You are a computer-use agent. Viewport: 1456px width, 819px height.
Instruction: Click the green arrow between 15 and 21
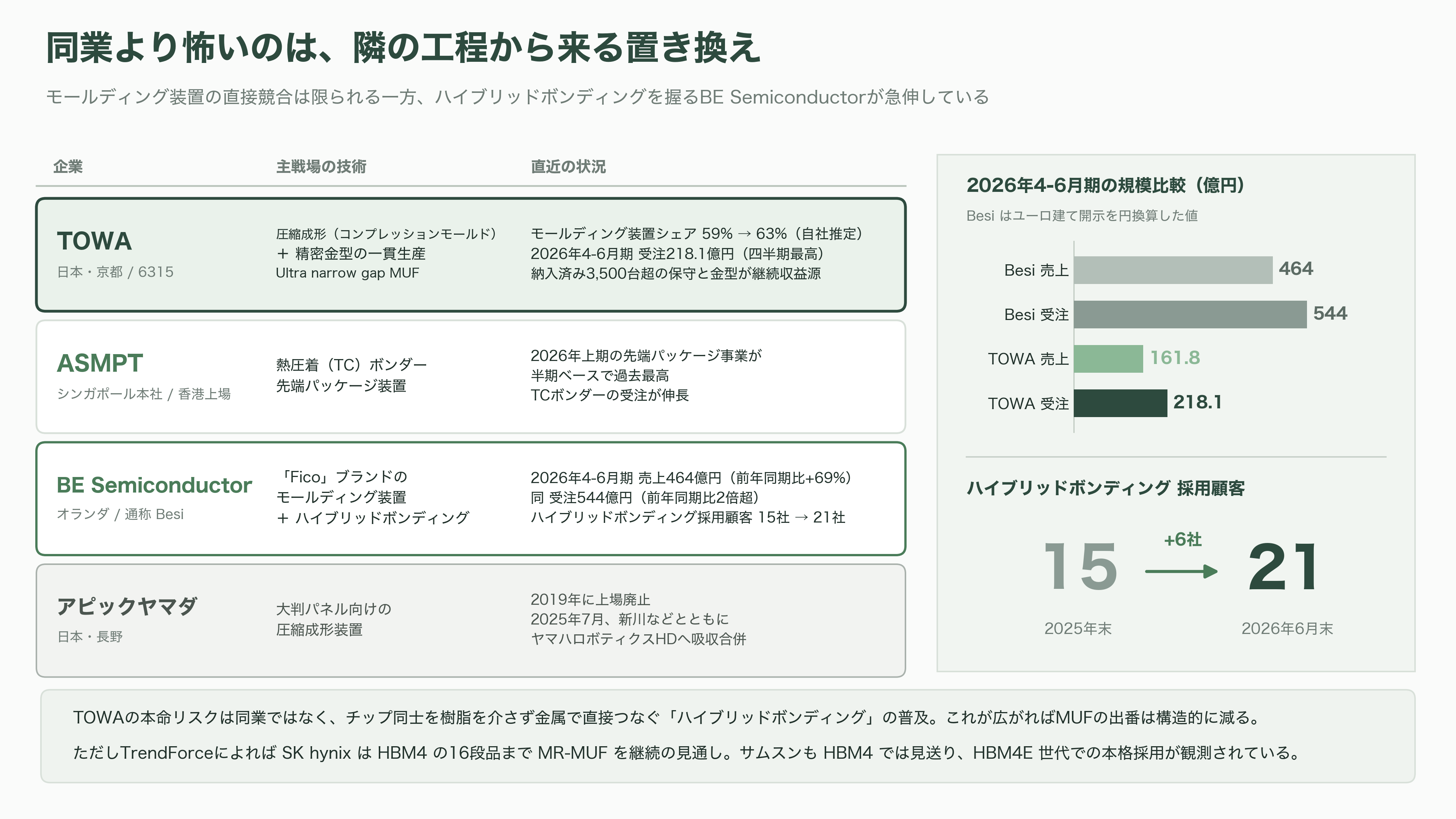1181,571
